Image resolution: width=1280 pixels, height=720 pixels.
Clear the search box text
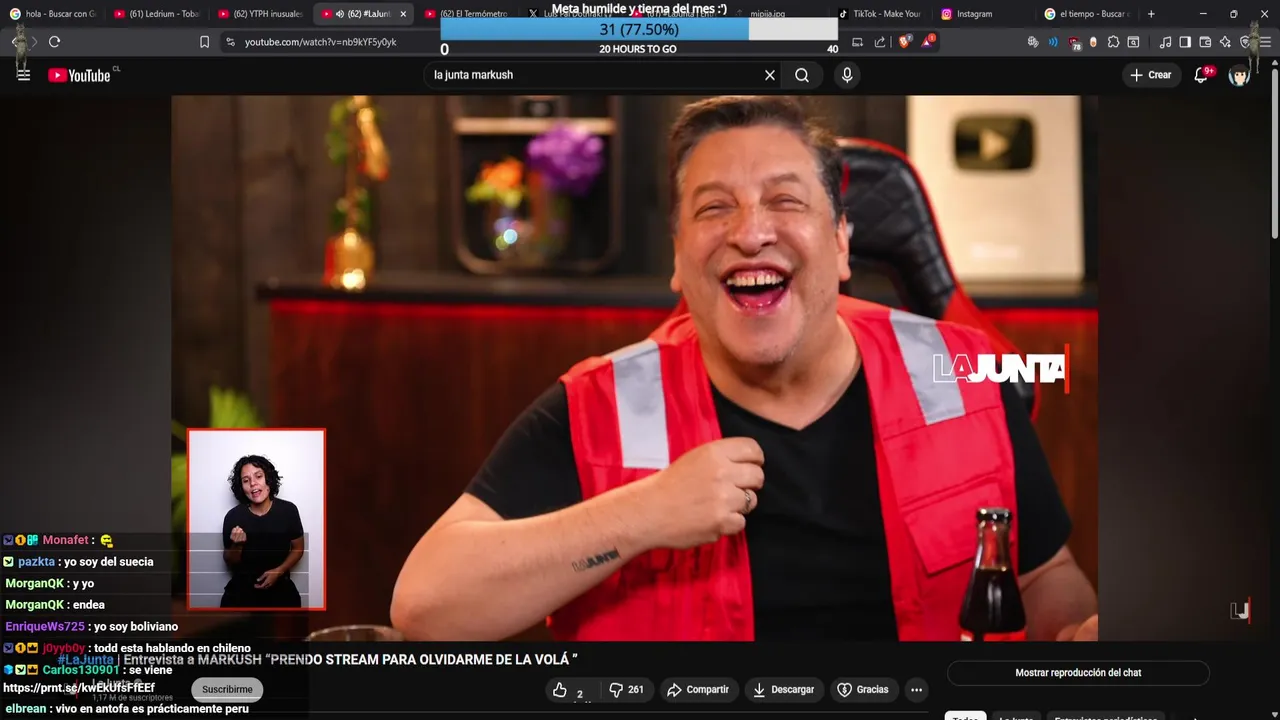(x=770, y=75)
